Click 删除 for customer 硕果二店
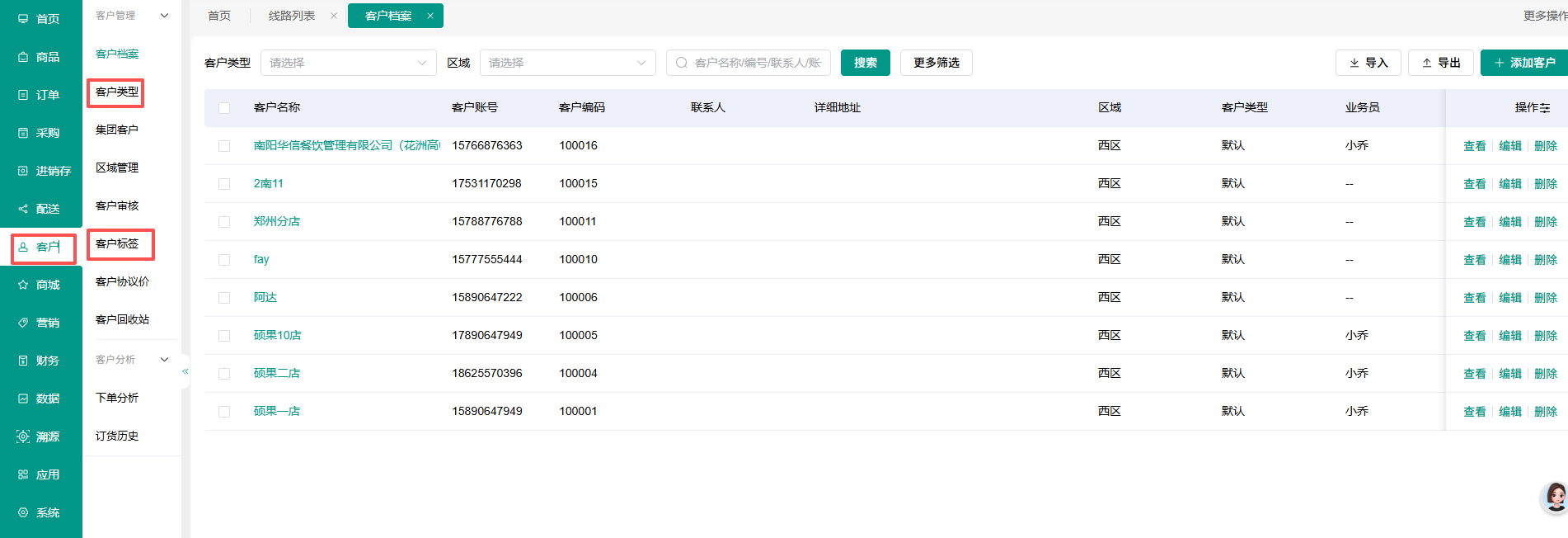 click(x=1546, y=374)
